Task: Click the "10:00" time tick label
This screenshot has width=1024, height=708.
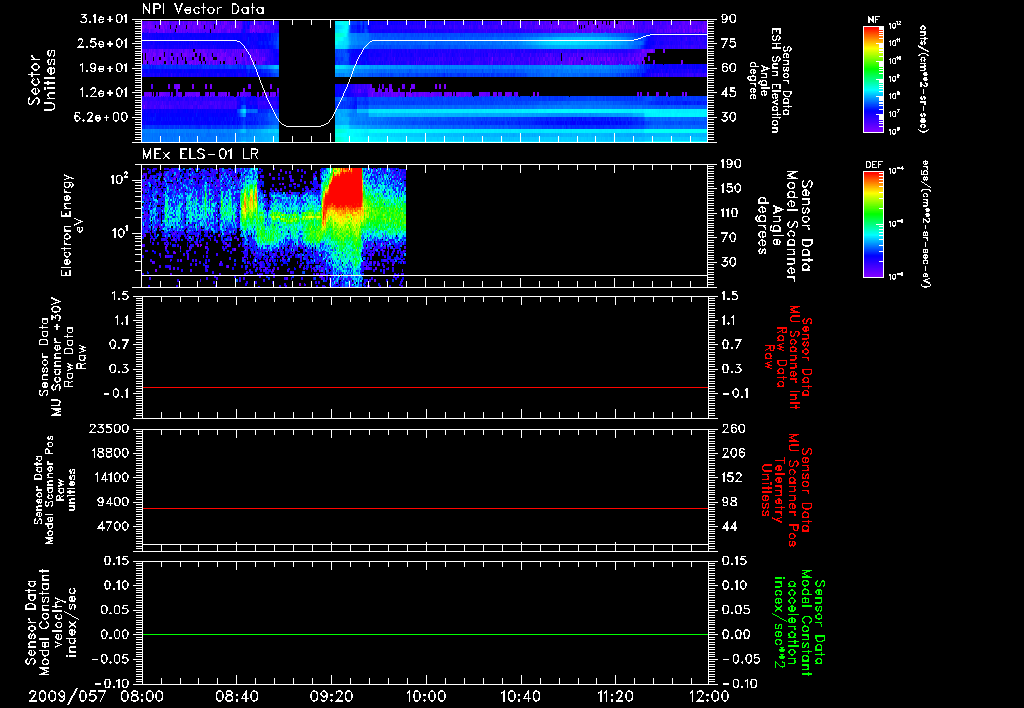Action: pos(426,696)
